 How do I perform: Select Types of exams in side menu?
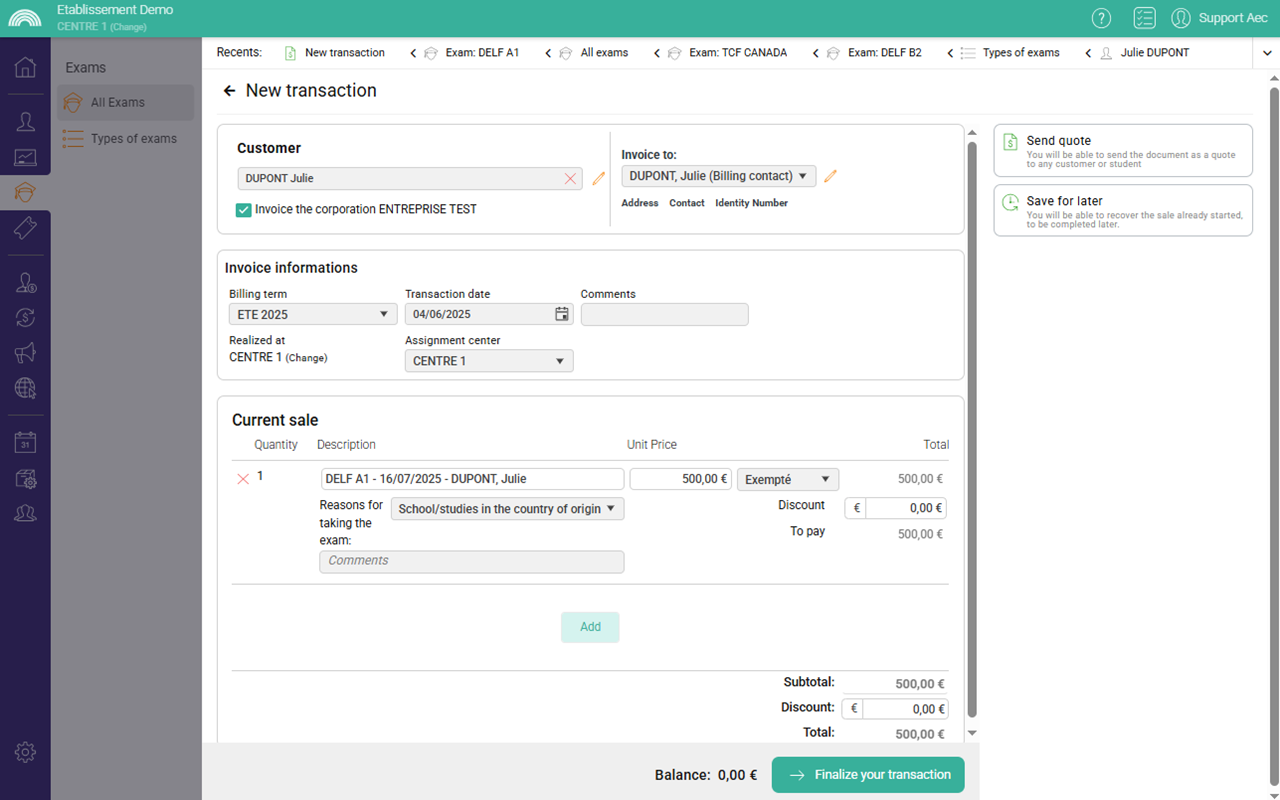[x=133, y=139]
